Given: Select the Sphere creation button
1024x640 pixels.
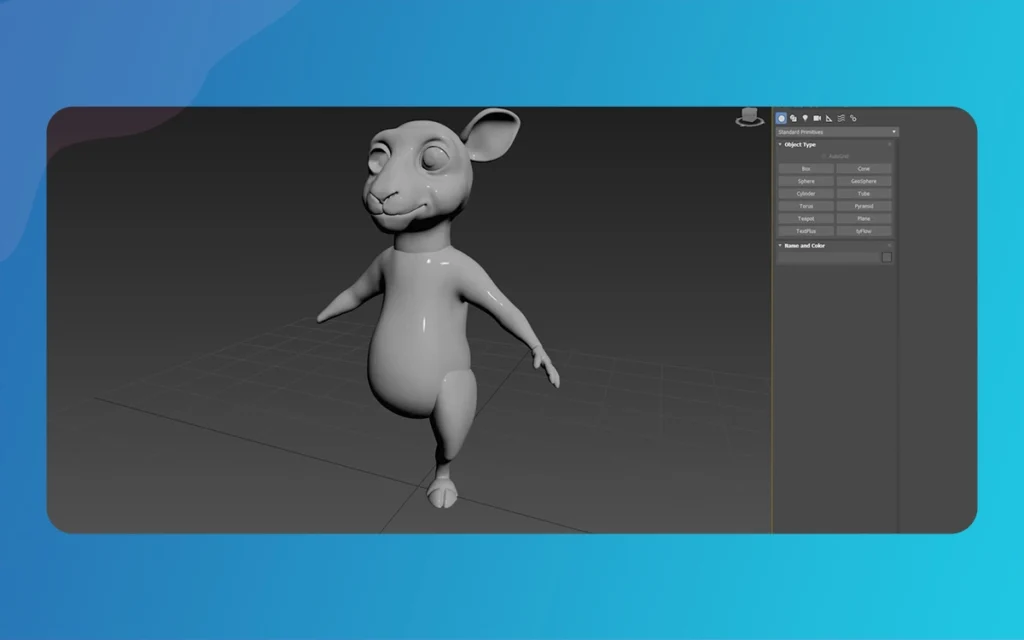Looking at the screenshot, I should 805,180.
